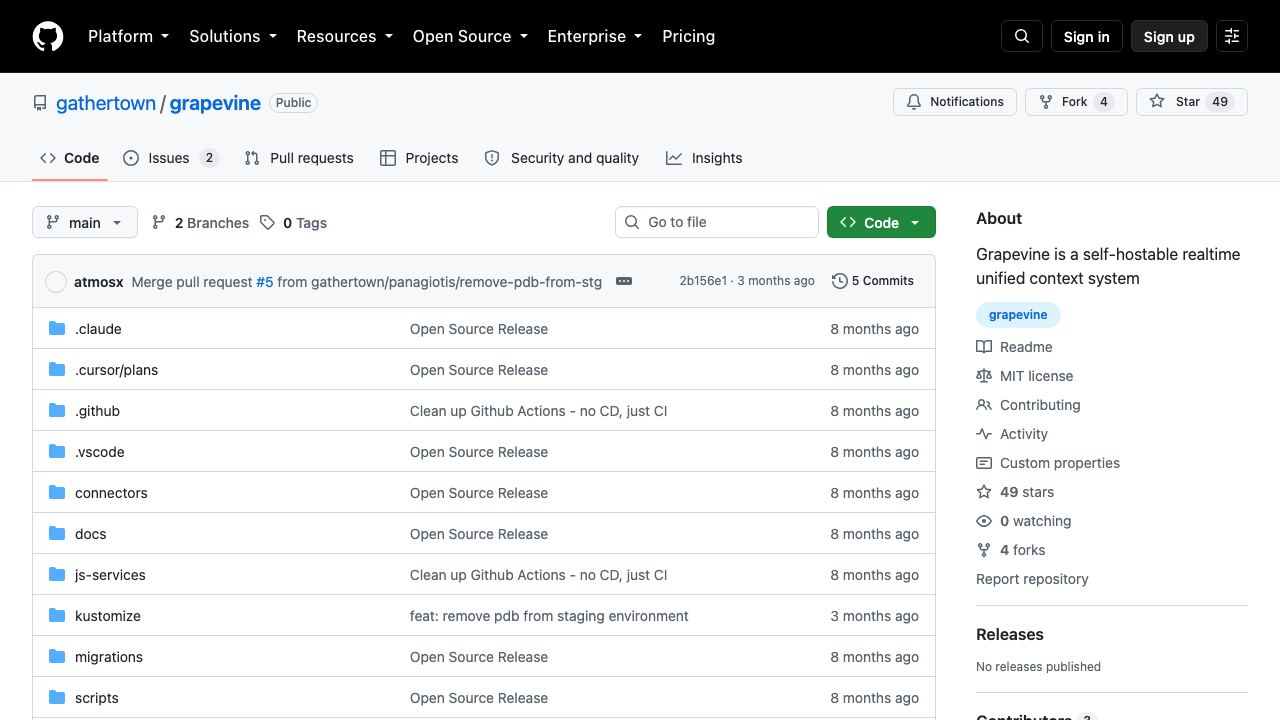
Task: Open the .vscode folder
Action: tap(100, 452)
